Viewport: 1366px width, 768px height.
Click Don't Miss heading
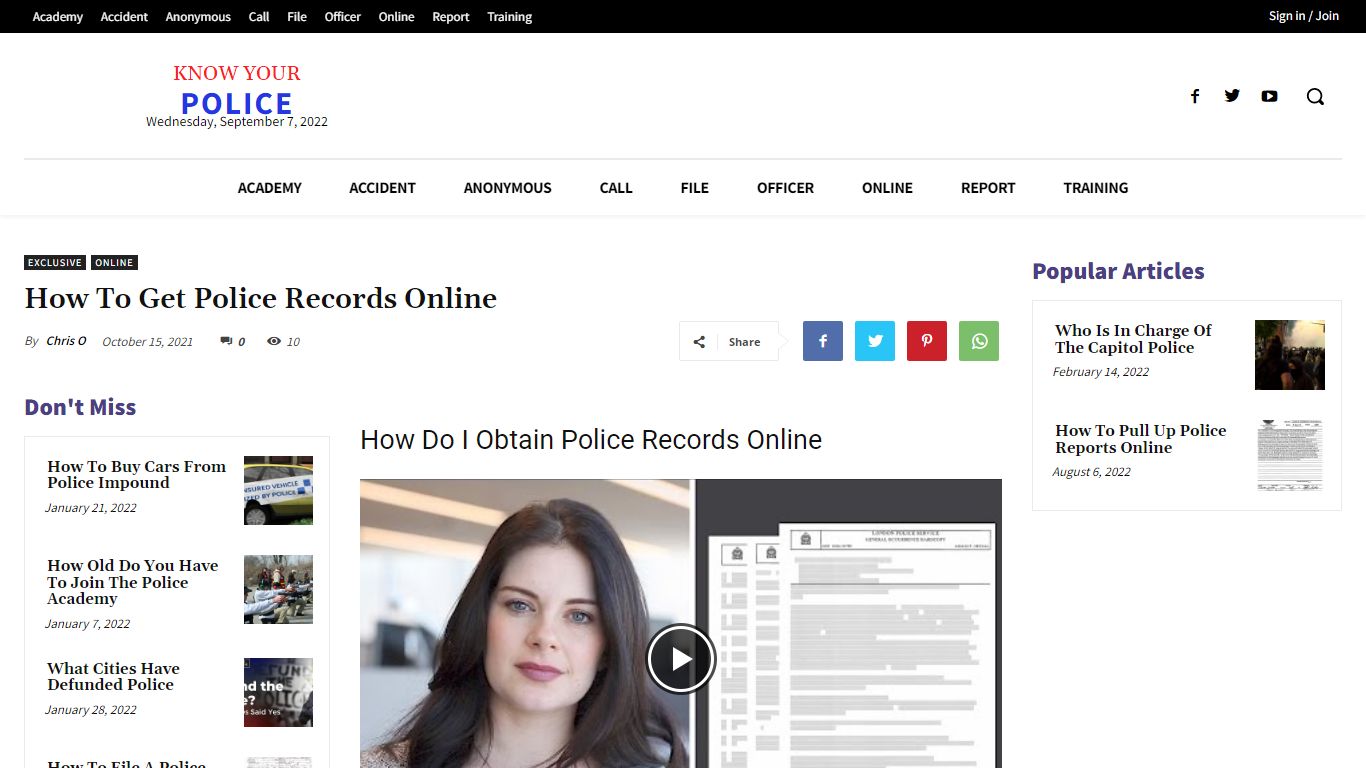tap(80, 407)
